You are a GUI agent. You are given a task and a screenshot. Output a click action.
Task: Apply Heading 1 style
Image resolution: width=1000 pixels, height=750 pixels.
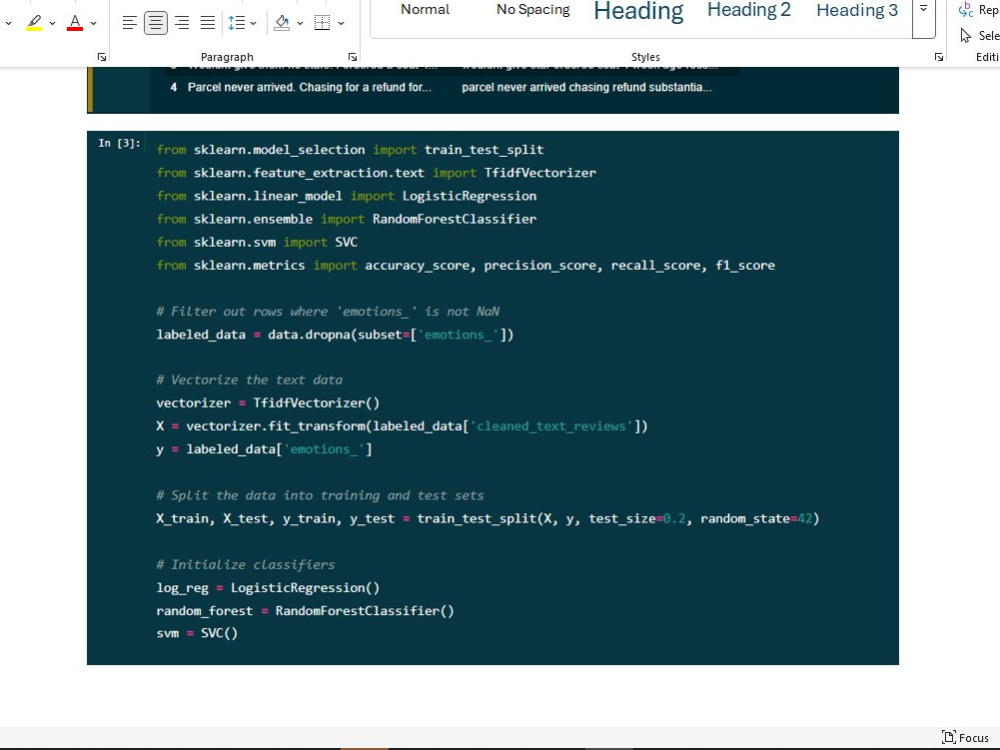tap(638, 11)
